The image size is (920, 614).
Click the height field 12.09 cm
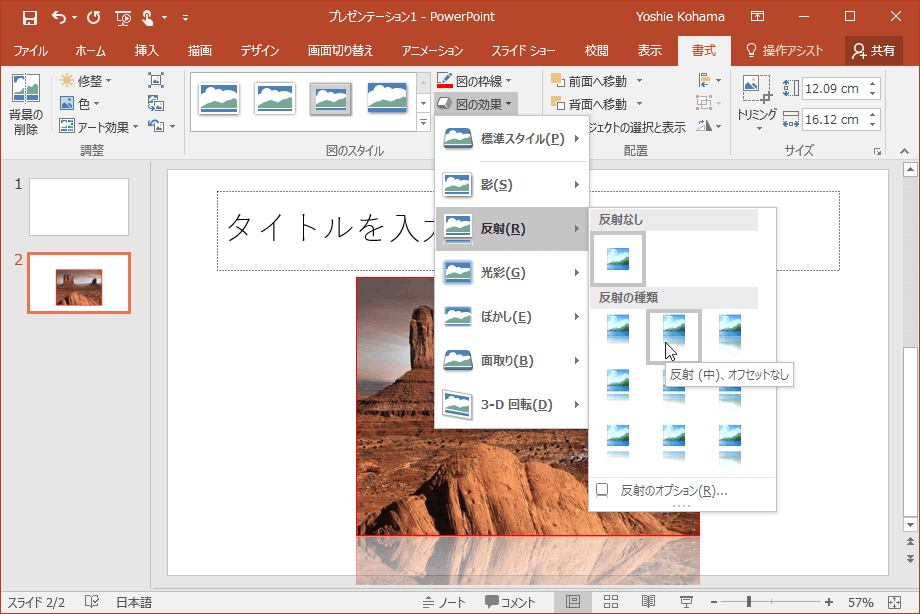tap(833, 89)
